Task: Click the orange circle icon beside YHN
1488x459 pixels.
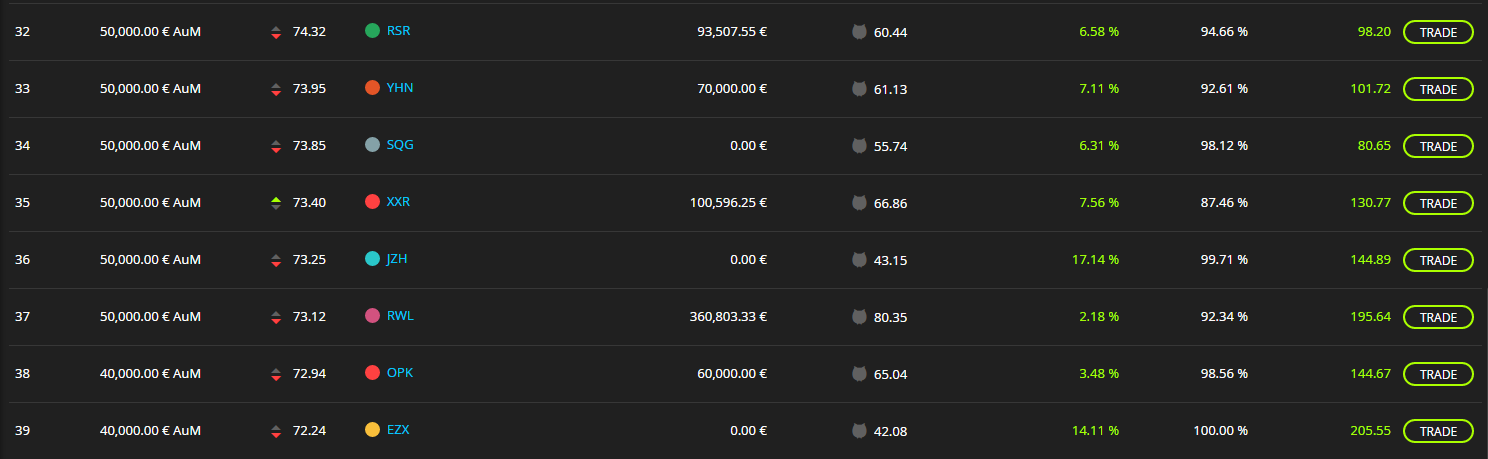Action: pyautogui.click(x=372, y=88)
